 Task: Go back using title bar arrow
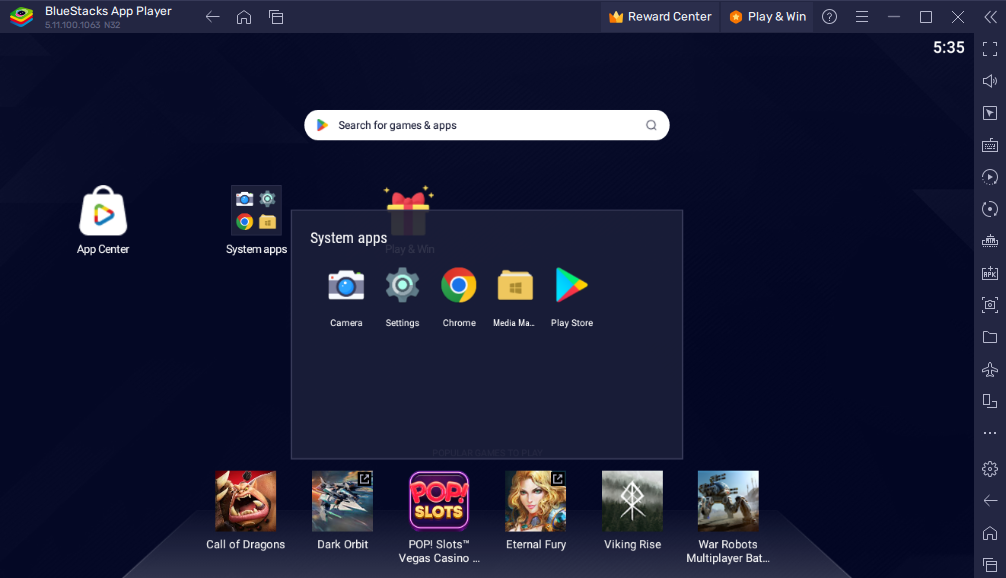212,17
